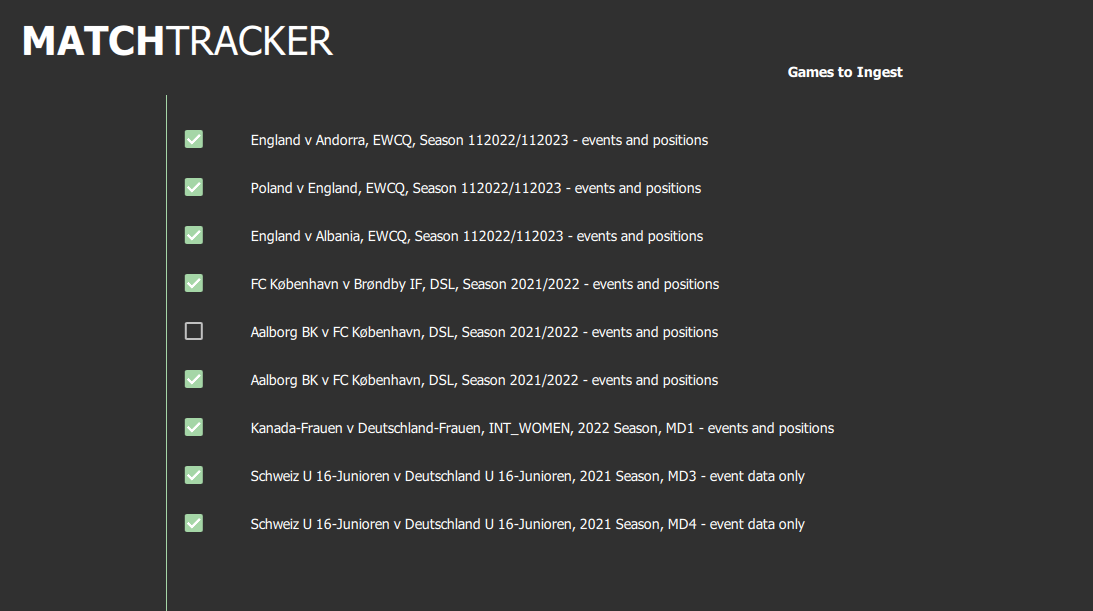The image size is (1093, 611).
Task: Tick the empty Aalborg BK v FC København checkbox
Action: [x=194, y=331]
